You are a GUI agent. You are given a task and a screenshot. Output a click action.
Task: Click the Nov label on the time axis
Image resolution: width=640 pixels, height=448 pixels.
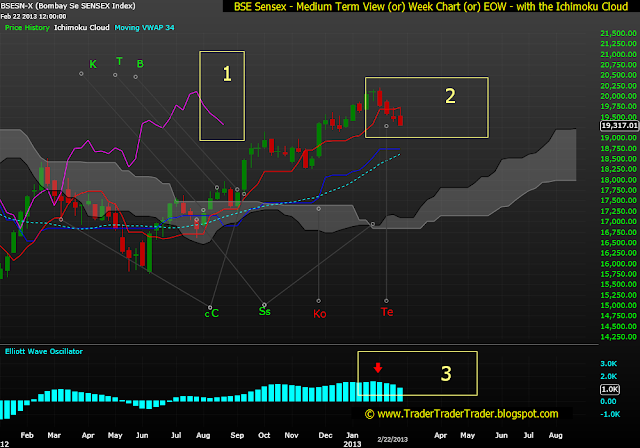click(291, 435)
